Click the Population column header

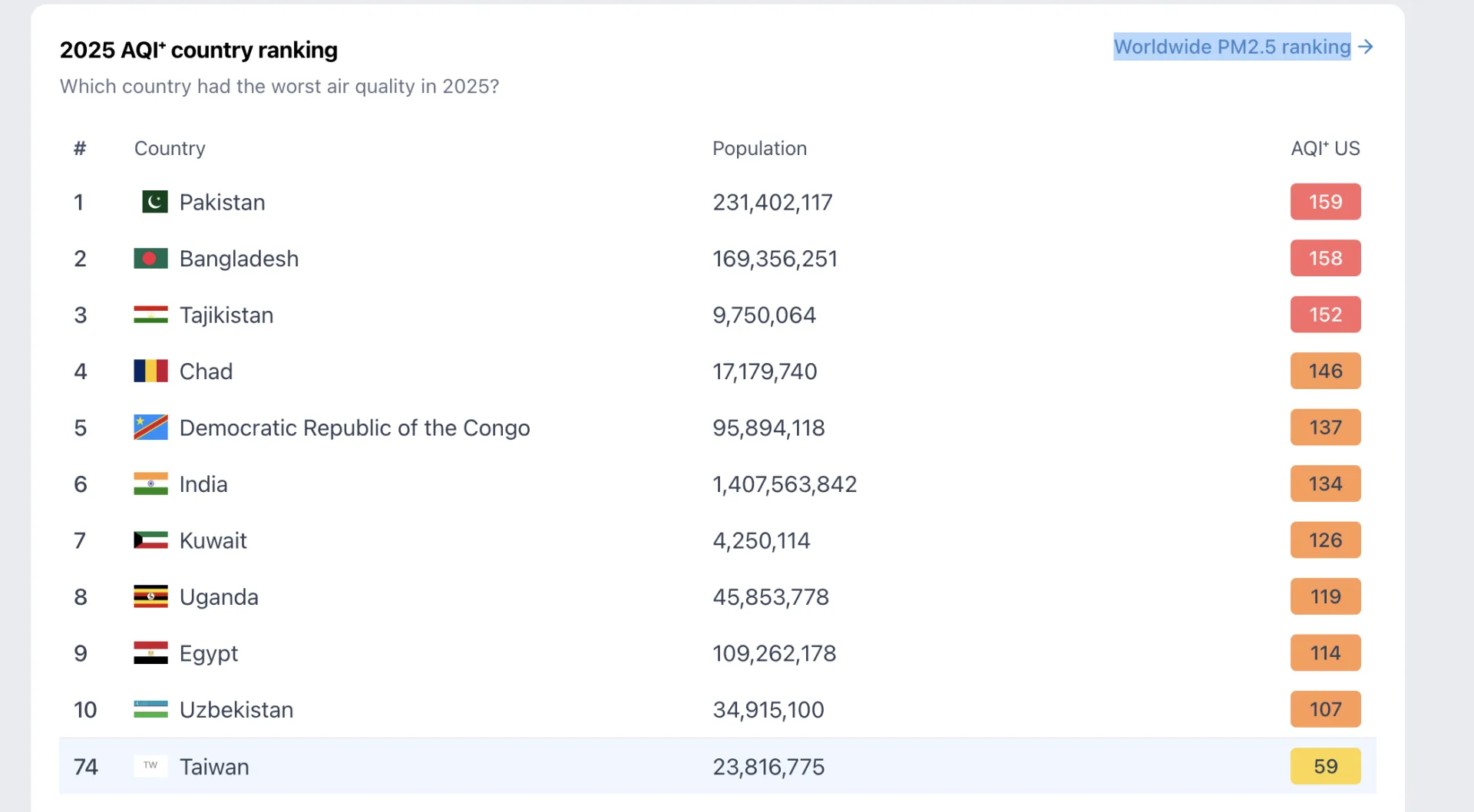click(759, 148)
